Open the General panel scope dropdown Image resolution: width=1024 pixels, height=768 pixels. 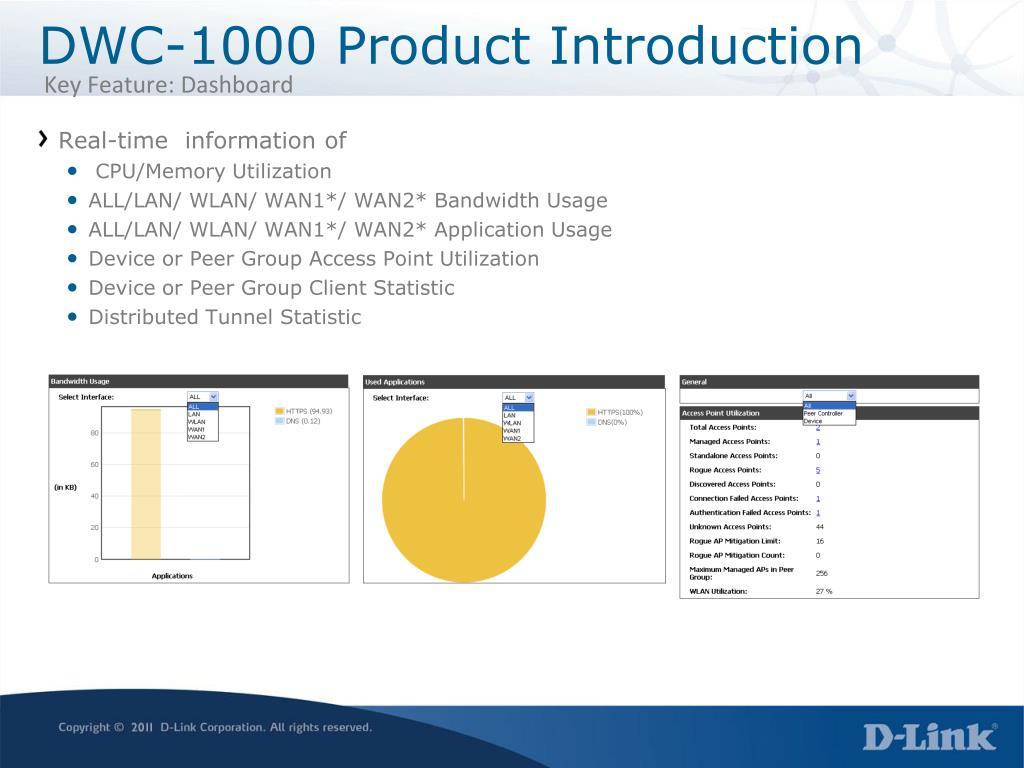[829, 396]
